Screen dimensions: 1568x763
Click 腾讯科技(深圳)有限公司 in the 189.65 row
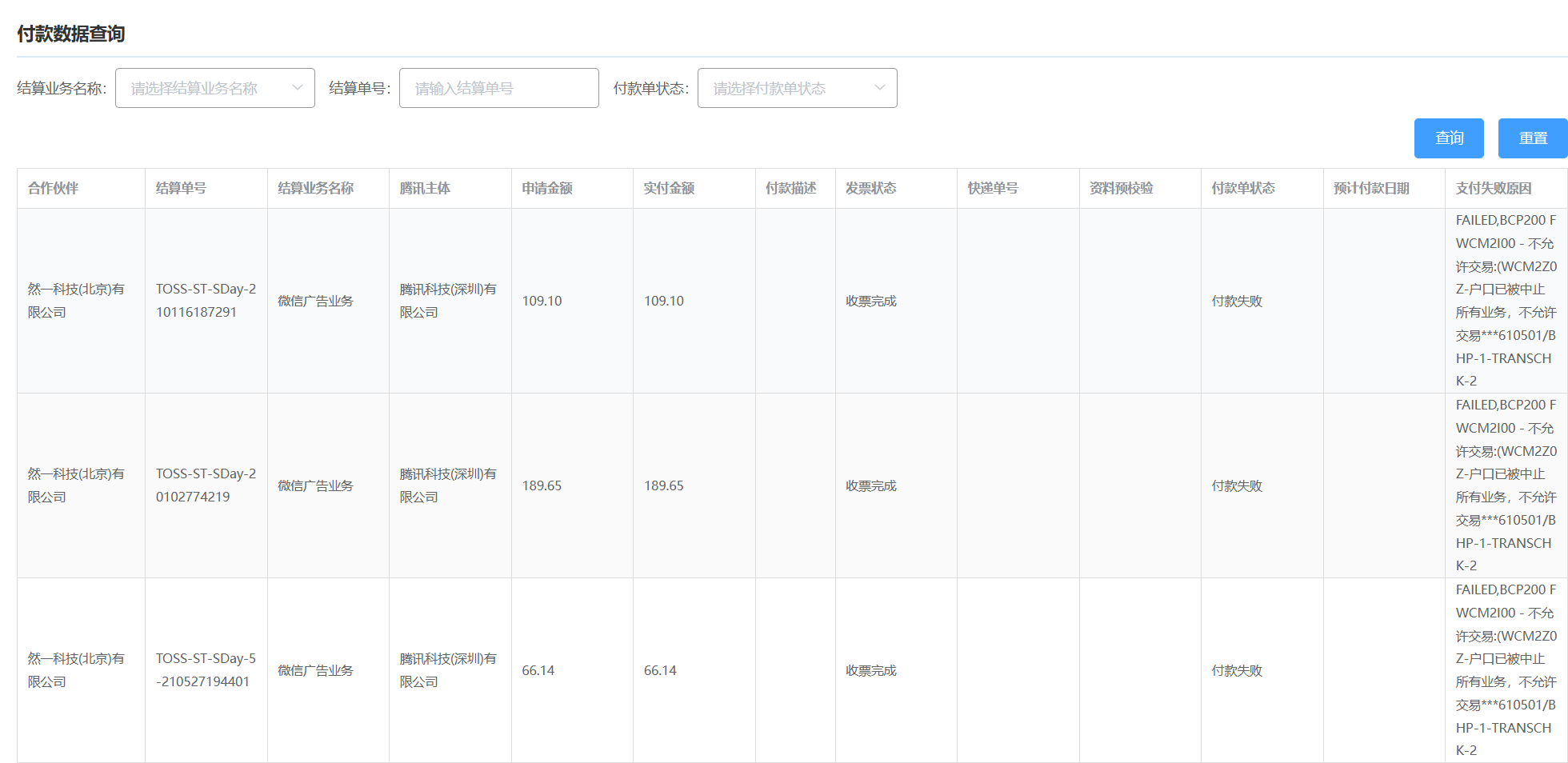click(x=448, y=485)
